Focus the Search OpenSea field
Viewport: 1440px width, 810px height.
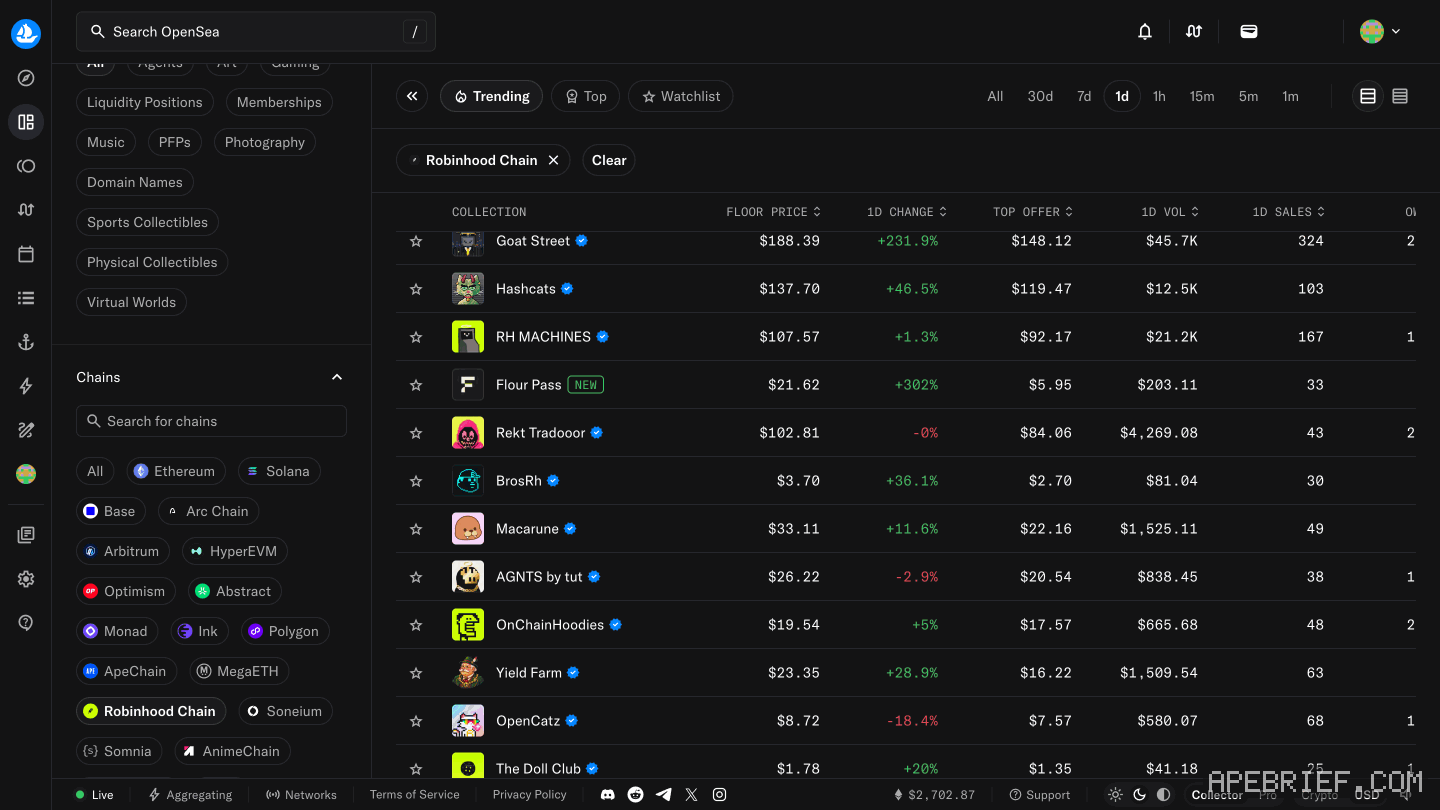(256, 32)
